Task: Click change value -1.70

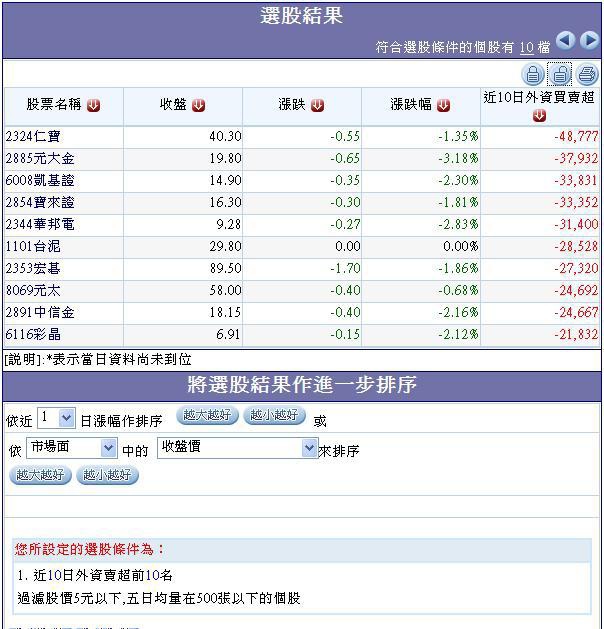Action: click(x=345, y=268)
